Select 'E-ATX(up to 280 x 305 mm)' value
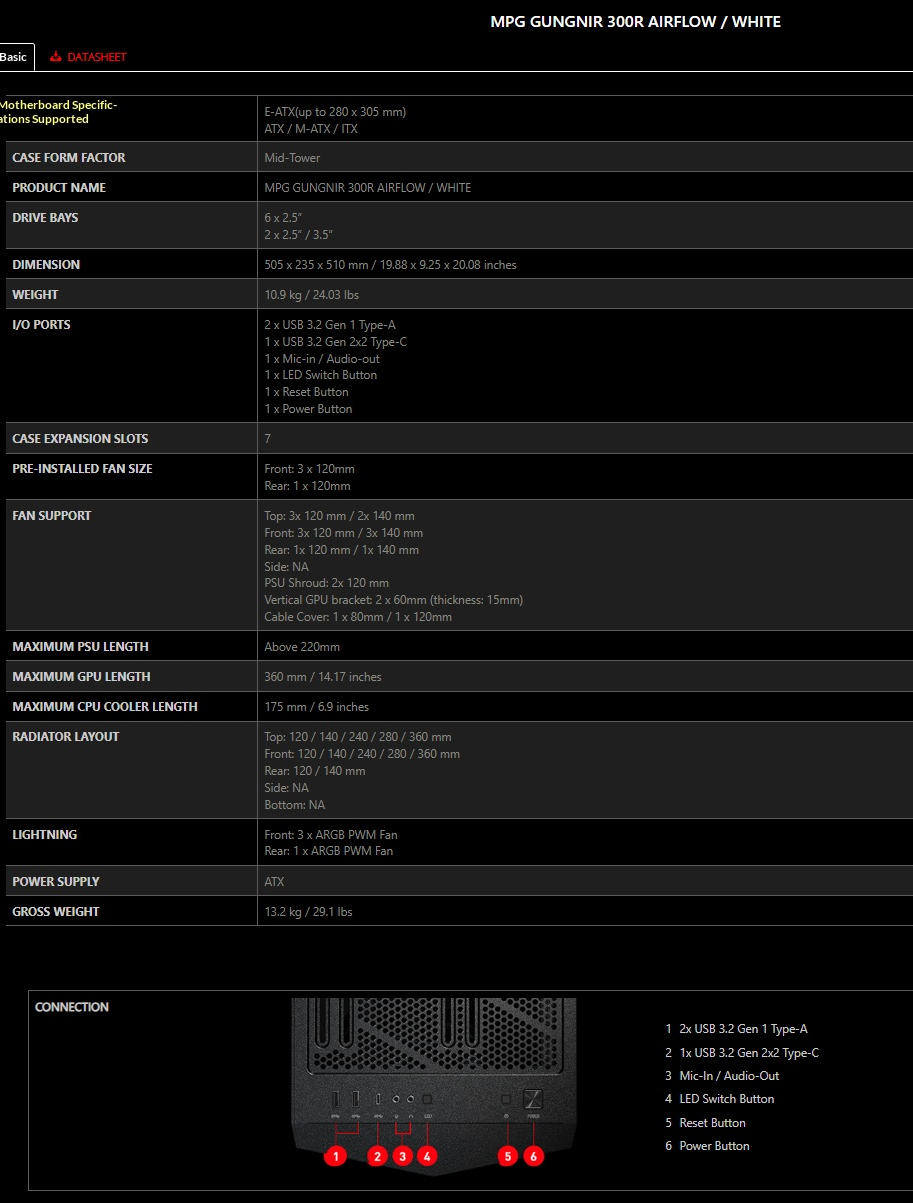913x1203 pixels. 335,112
